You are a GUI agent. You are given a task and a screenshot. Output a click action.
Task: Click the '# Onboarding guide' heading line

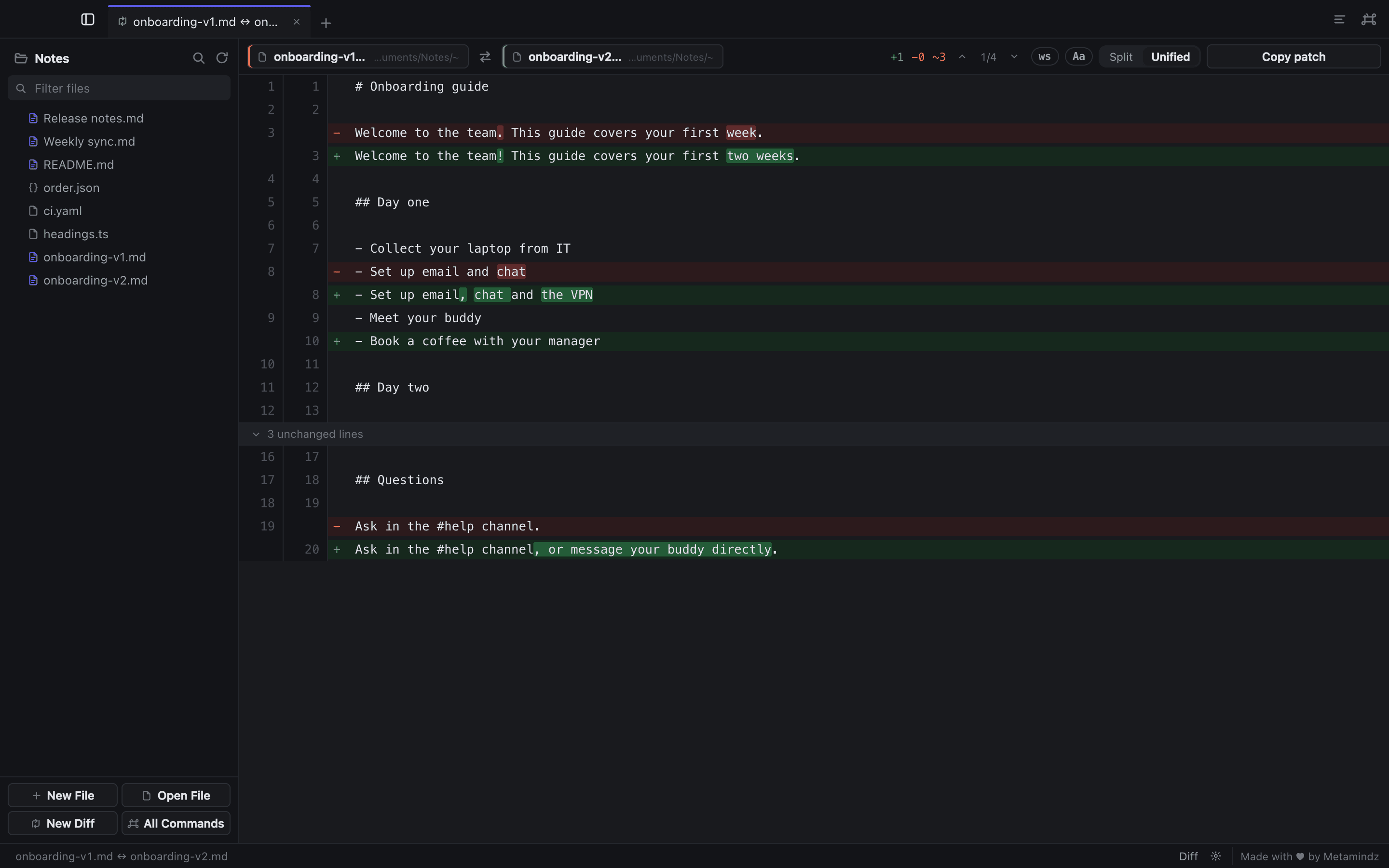pyautogui.click(x=422, y=87)
